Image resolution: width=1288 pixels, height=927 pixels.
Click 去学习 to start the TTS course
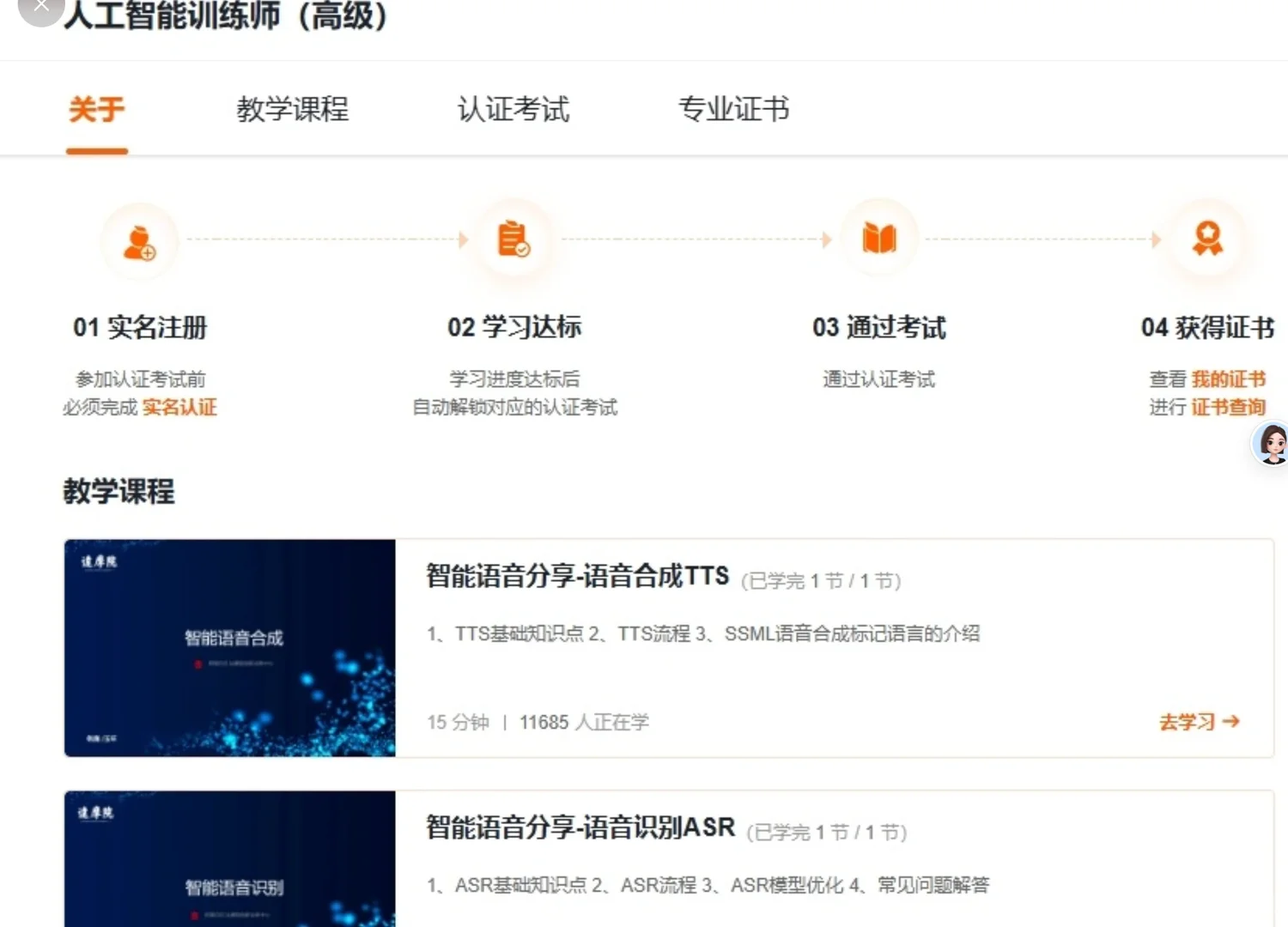(x=1188, y=722)
